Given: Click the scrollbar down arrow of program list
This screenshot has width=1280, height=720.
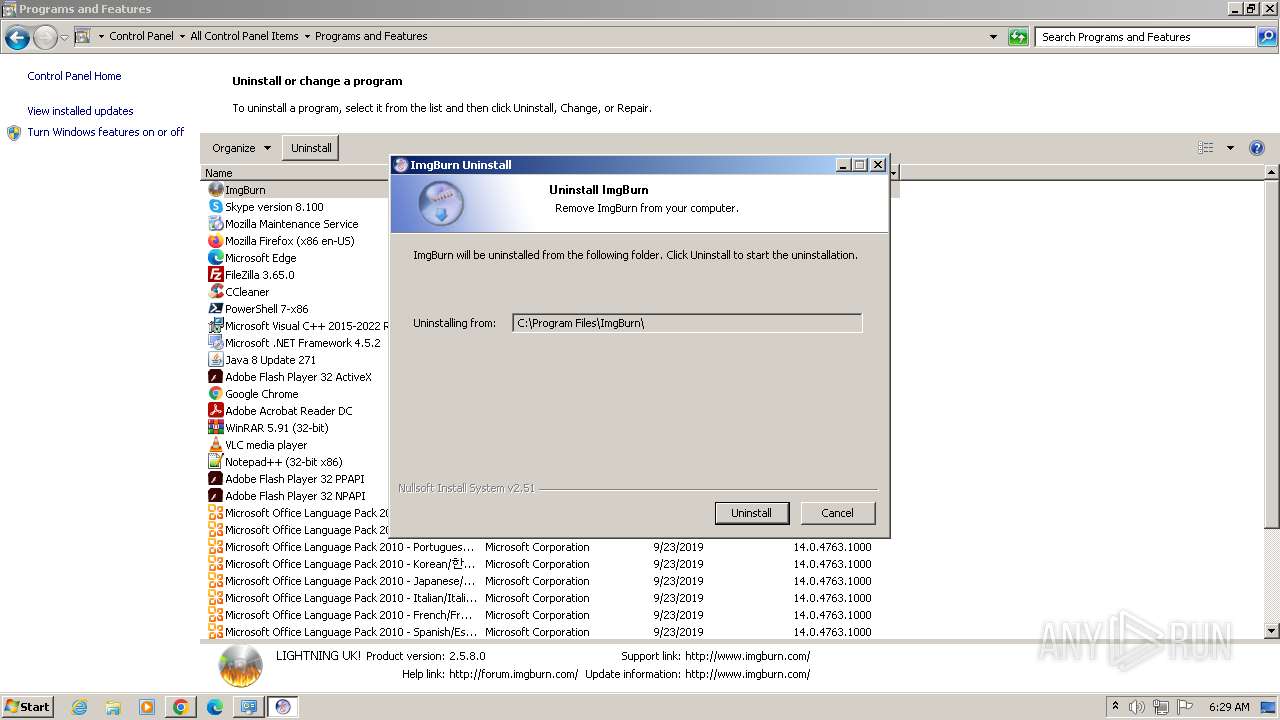Looking at the screenshot, I should (1272, 631).
